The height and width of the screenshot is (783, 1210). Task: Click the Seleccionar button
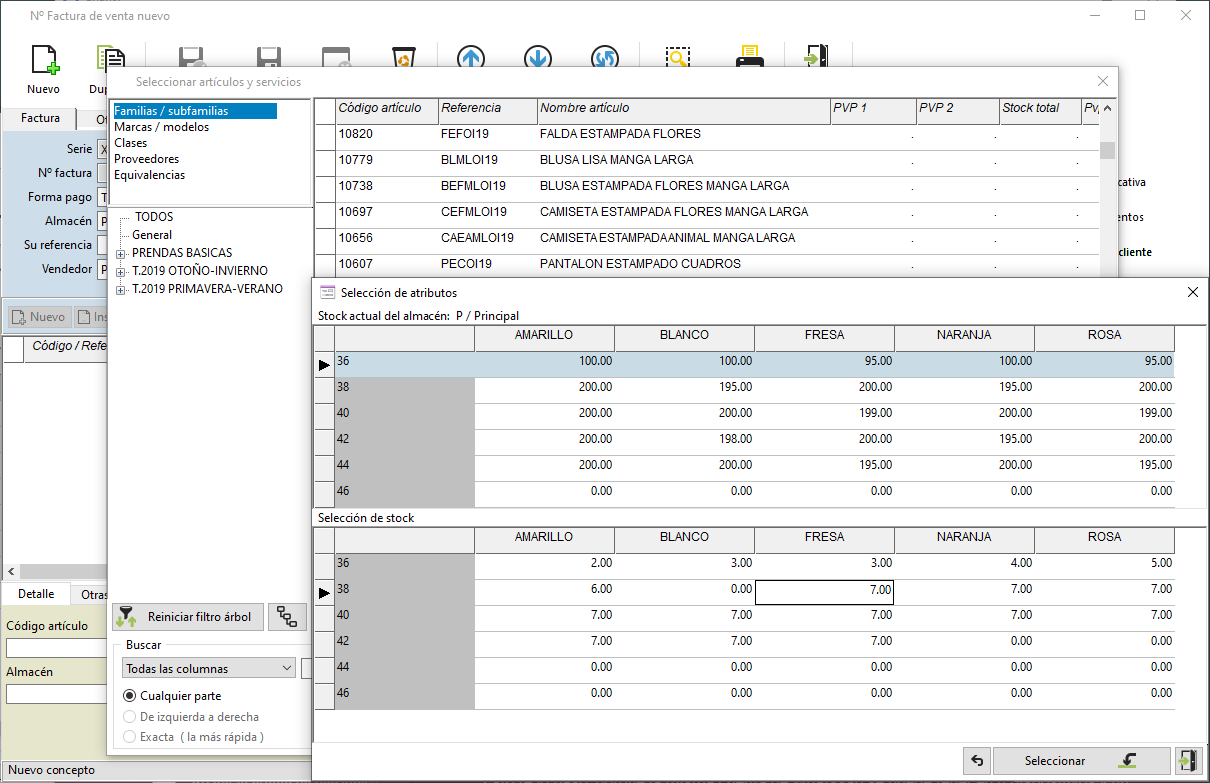coord(1081,761)
